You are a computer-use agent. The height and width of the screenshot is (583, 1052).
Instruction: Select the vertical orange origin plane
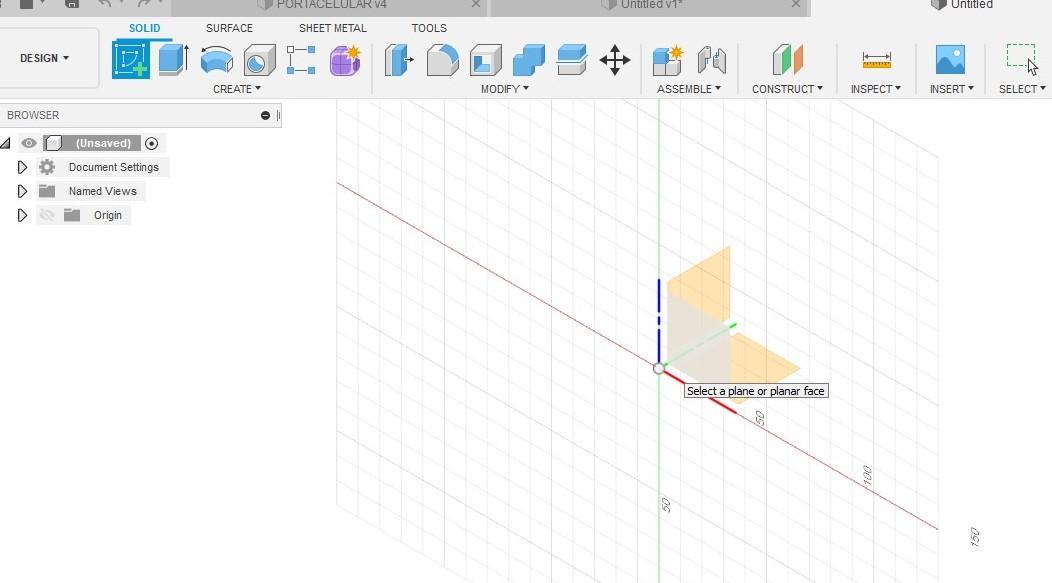click(701, 282)
